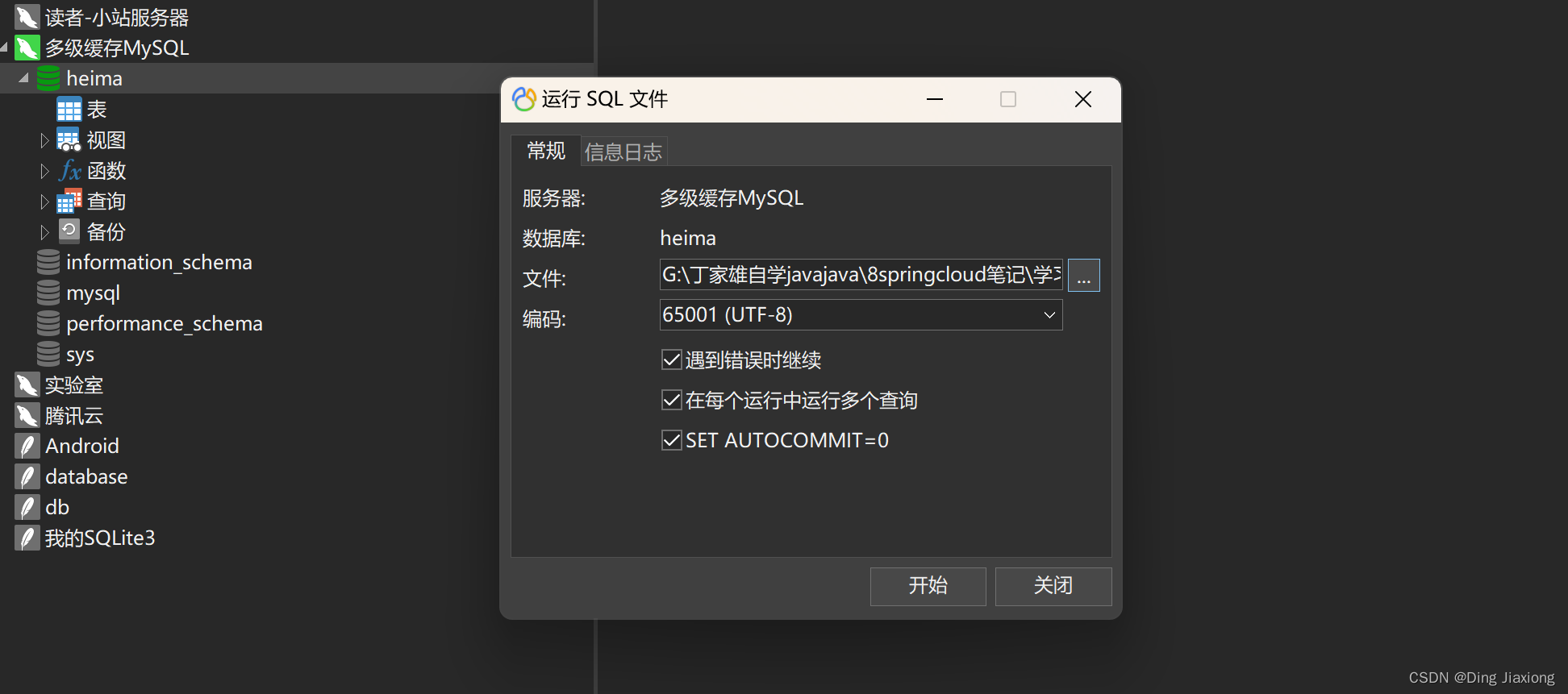Expand the 视图 tree node

coord(44,140)
